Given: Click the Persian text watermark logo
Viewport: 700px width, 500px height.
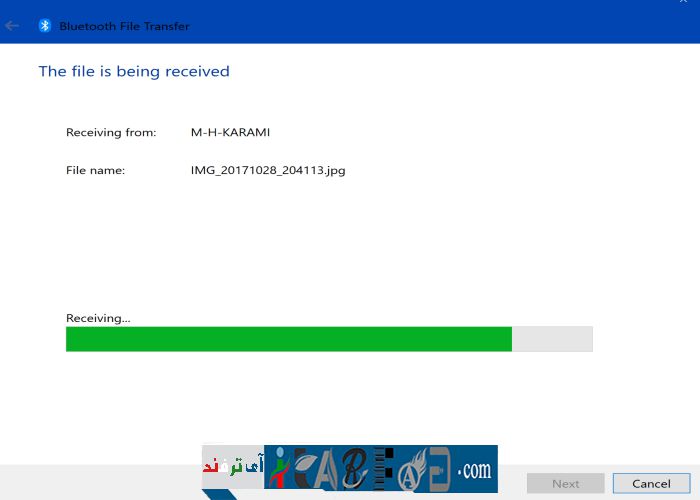Looking at the screenshot, I should click(232, 466).
